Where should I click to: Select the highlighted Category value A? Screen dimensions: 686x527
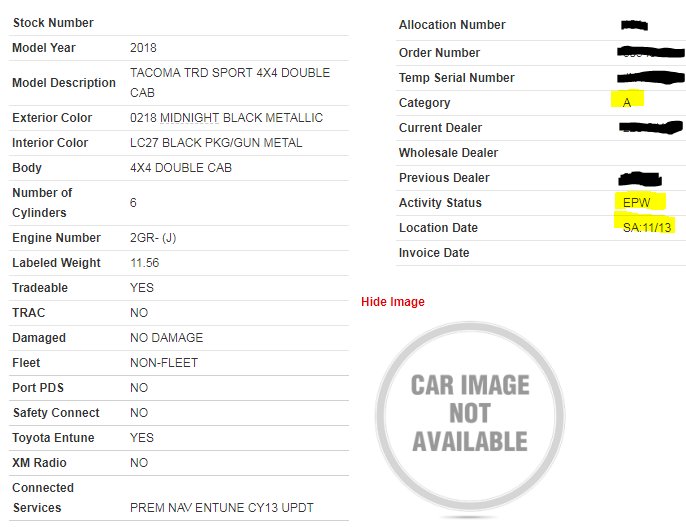click(626, 102)
